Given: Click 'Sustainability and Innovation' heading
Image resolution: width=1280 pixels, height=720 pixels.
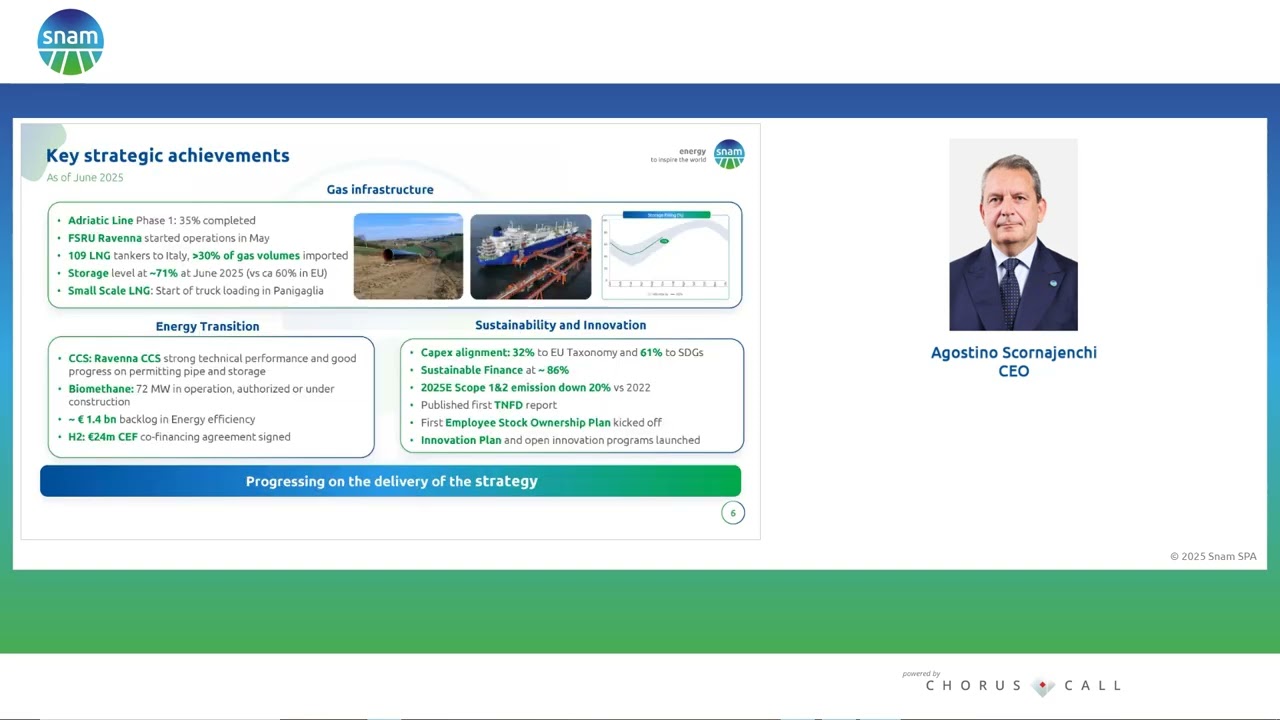Looking at the screenshot, I should click(x=560, y=325).
